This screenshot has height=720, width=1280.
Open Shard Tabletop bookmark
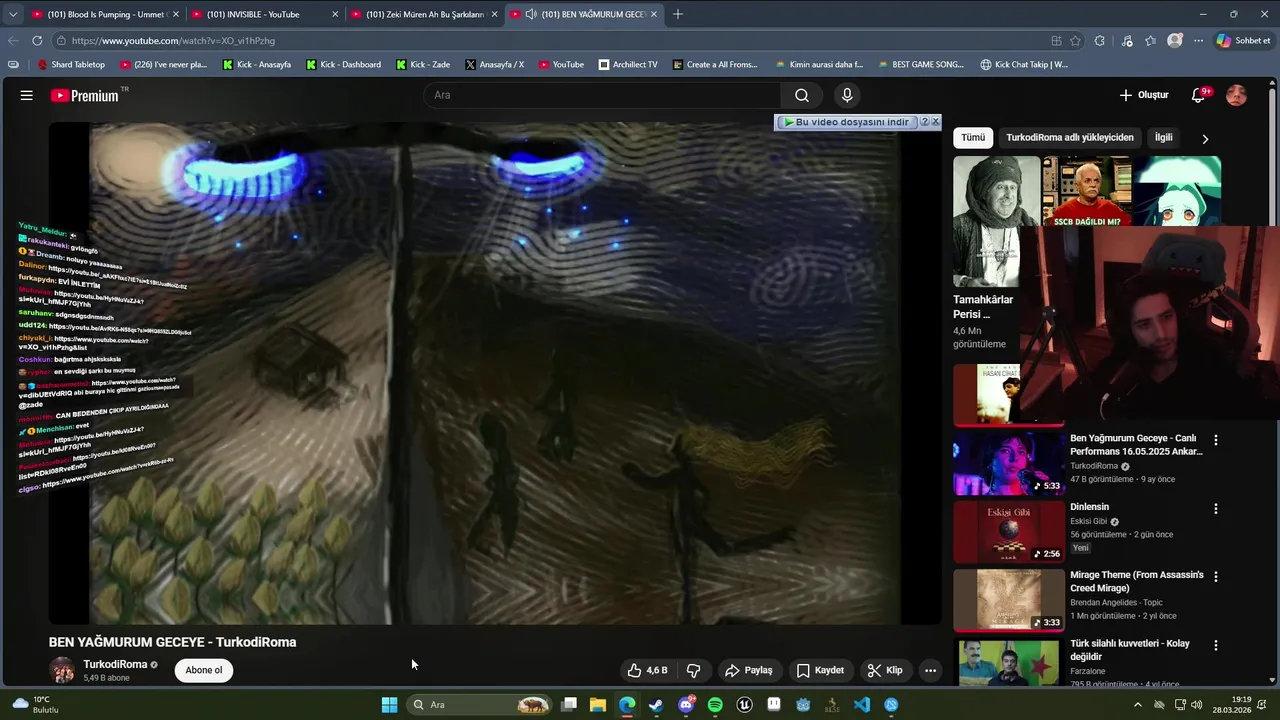click(70, 64)
